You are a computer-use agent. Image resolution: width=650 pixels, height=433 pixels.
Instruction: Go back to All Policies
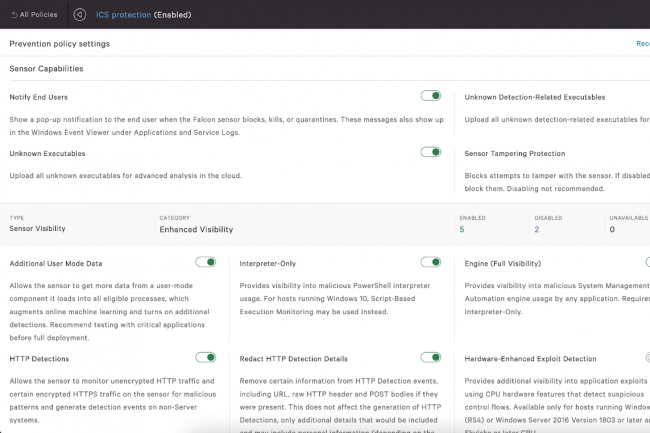click(33, 15)
